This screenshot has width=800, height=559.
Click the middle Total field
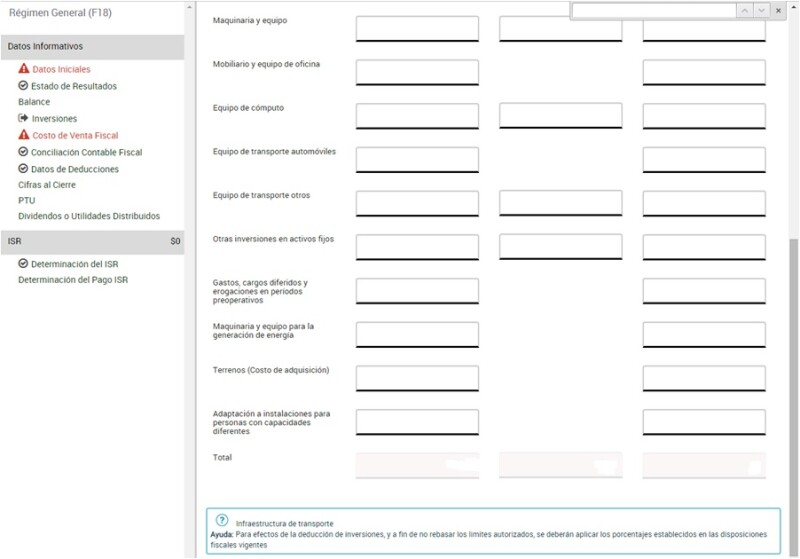tap(561, 465)
